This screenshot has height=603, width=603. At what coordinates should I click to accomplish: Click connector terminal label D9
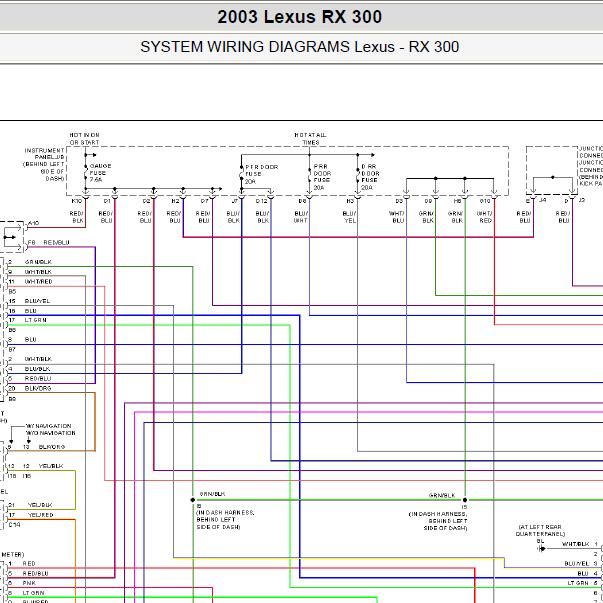pyautogui.click(x=428, y=201)
